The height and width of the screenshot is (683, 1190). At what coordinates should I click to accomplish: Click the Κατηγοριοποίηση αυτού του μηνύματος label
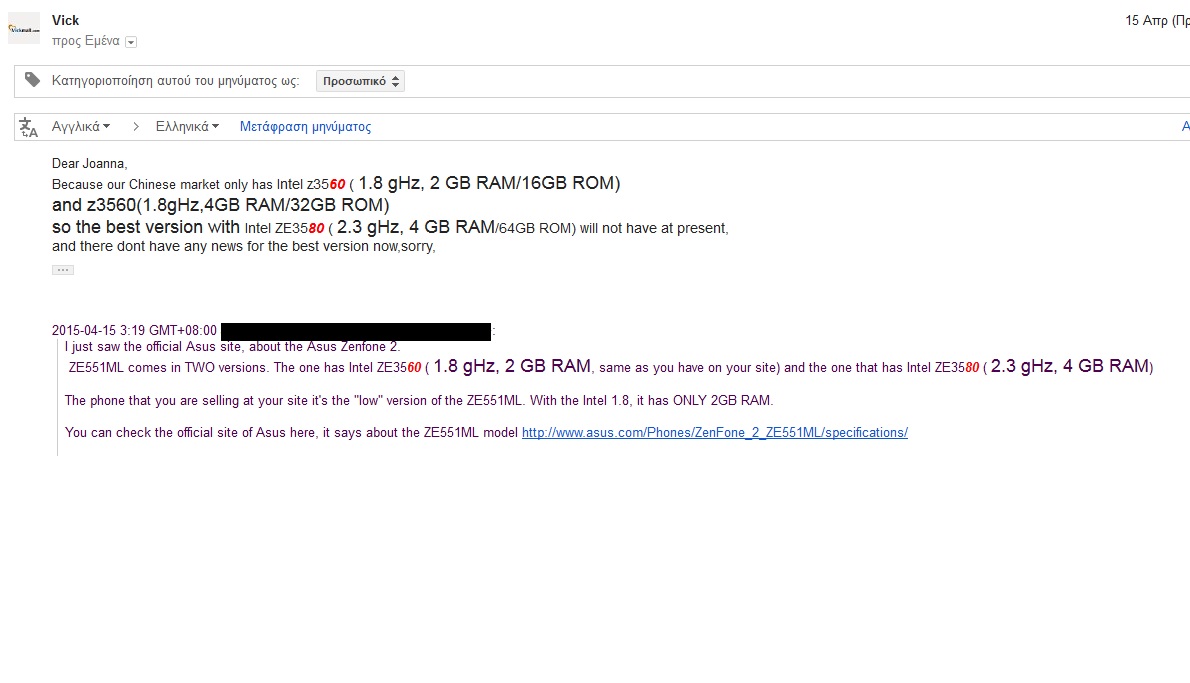tap(175, 80)
